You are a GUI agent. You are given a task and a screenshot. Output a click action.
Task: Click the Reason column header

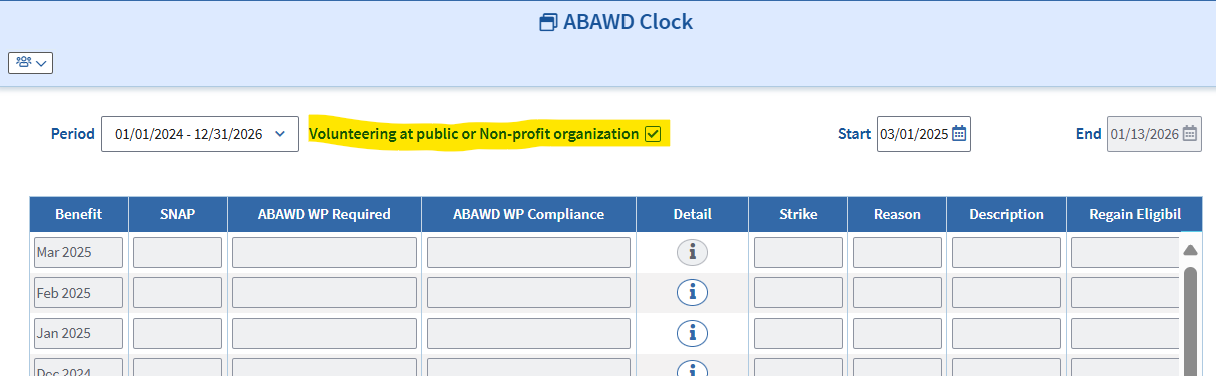click(x=897, y=214)
